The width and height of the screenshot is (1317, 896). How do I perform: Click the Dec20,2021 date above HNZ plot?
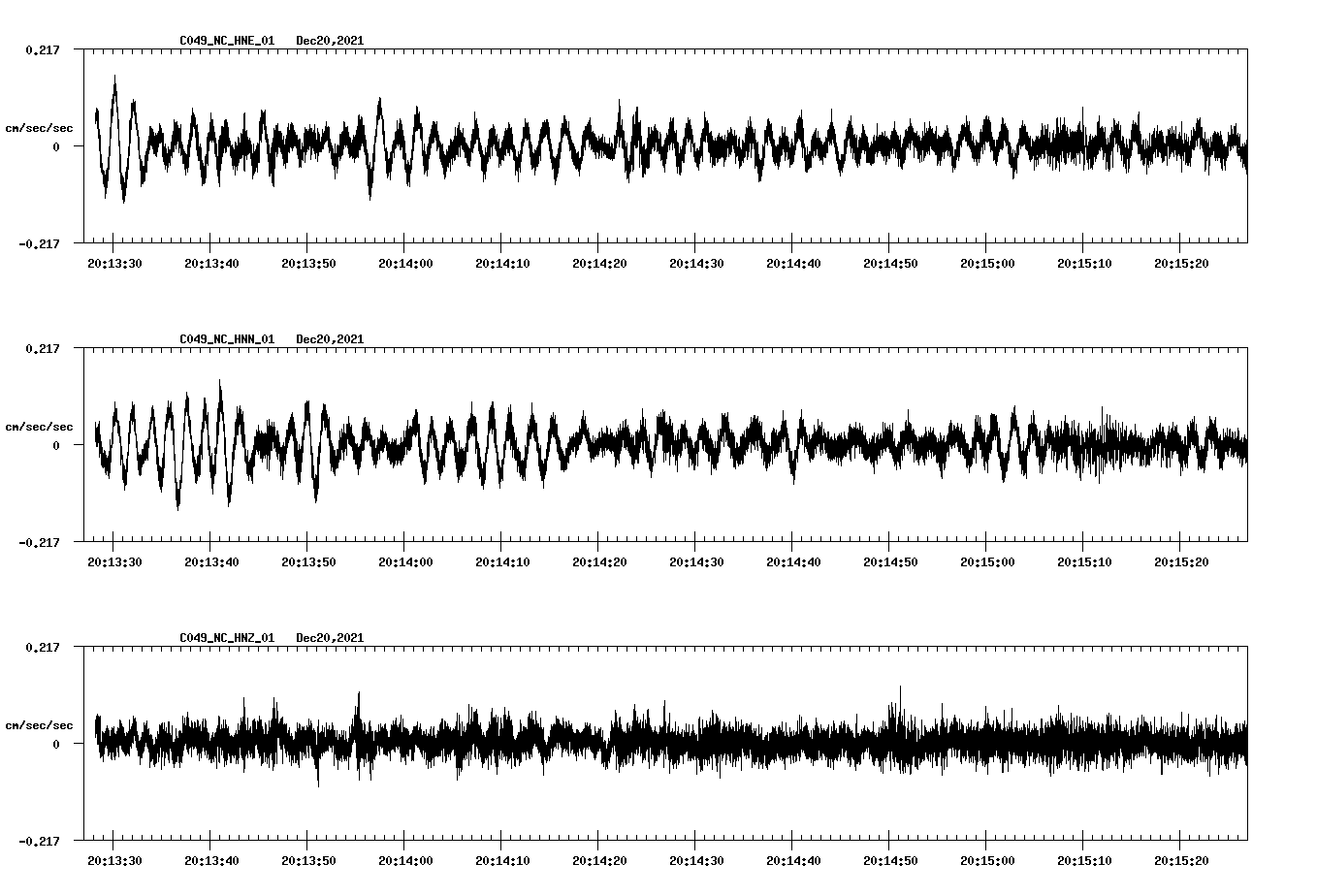(330, 638)
